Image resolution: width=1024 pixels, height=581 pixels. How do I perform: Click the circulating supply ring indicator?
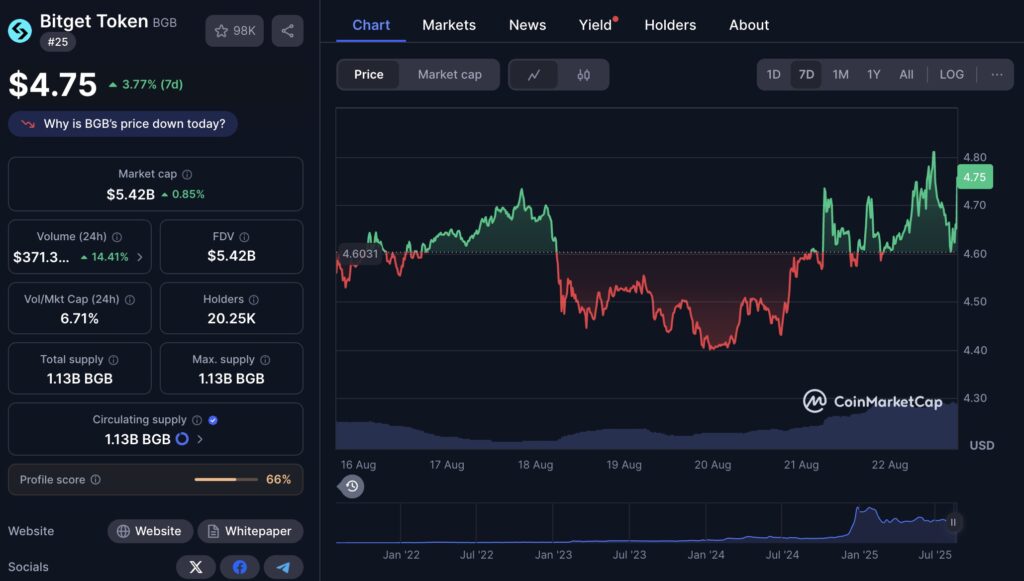[x=182, y=439]
